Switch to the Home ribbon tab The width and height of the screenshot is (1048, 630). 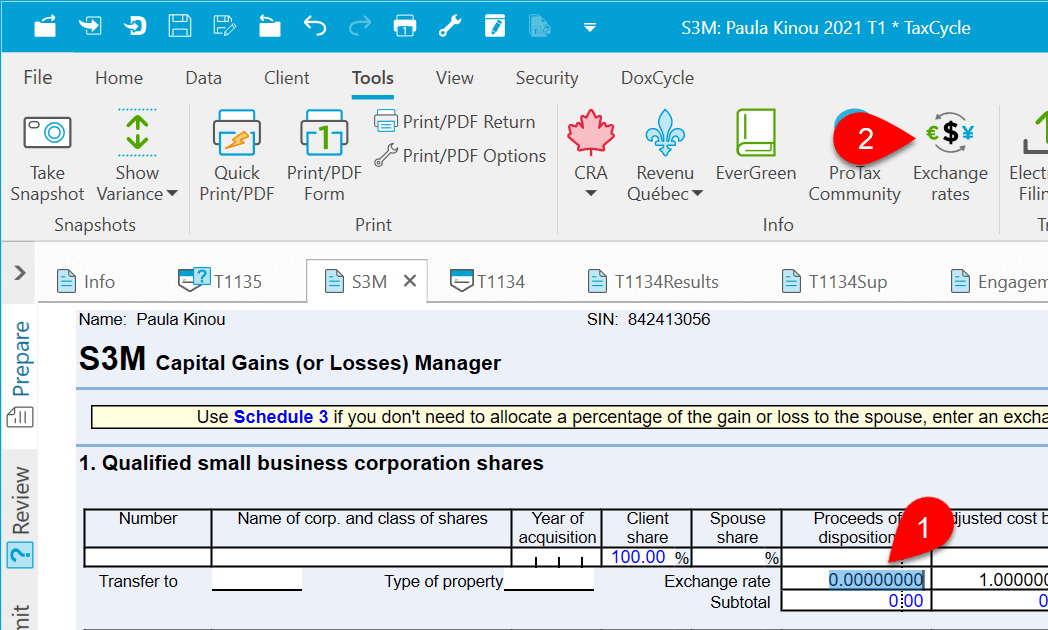(119, 77)
